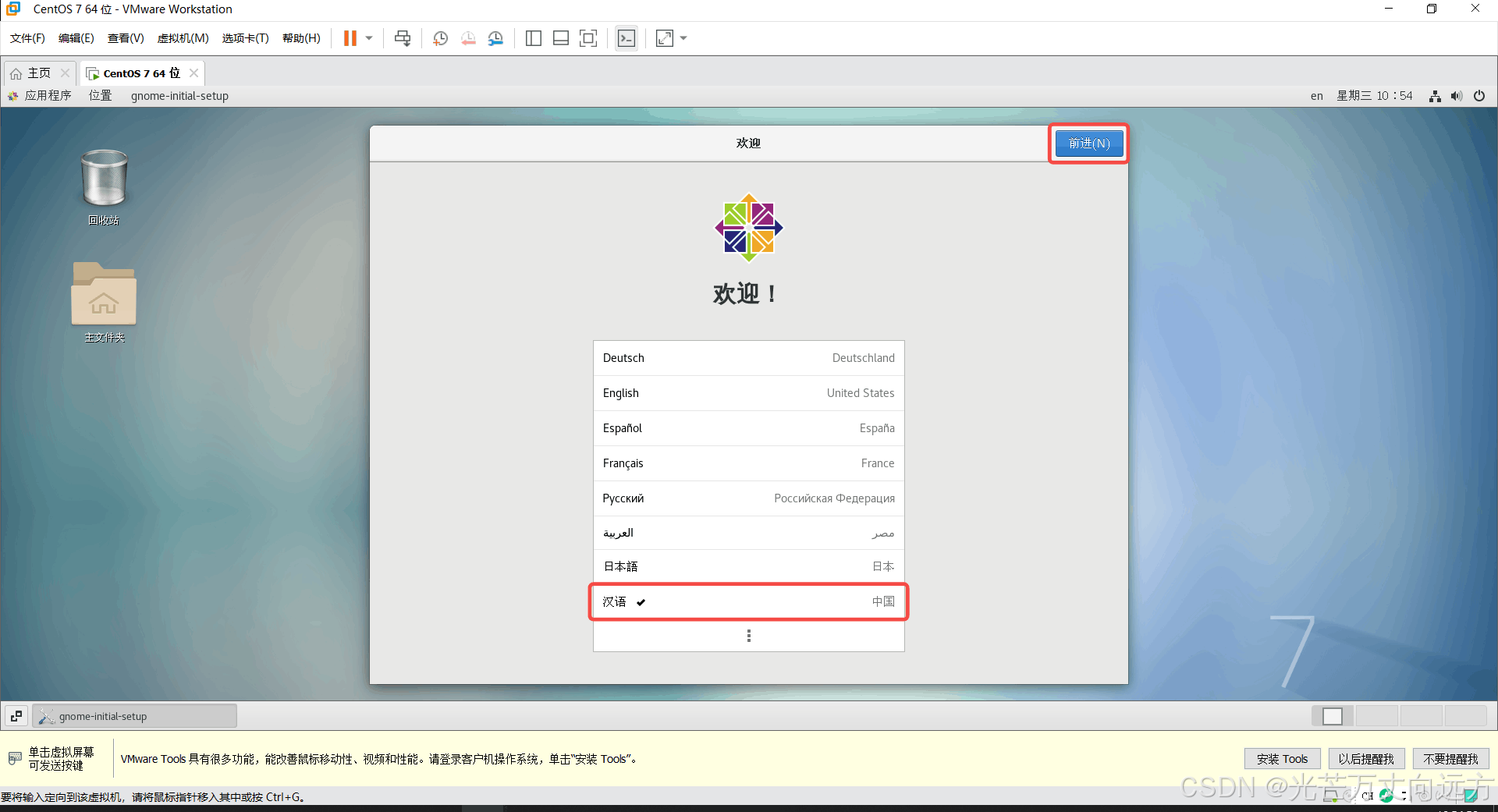Enter full screen mode icon
Viewport: 1498px width, 812px height.
tap(588, 38)
